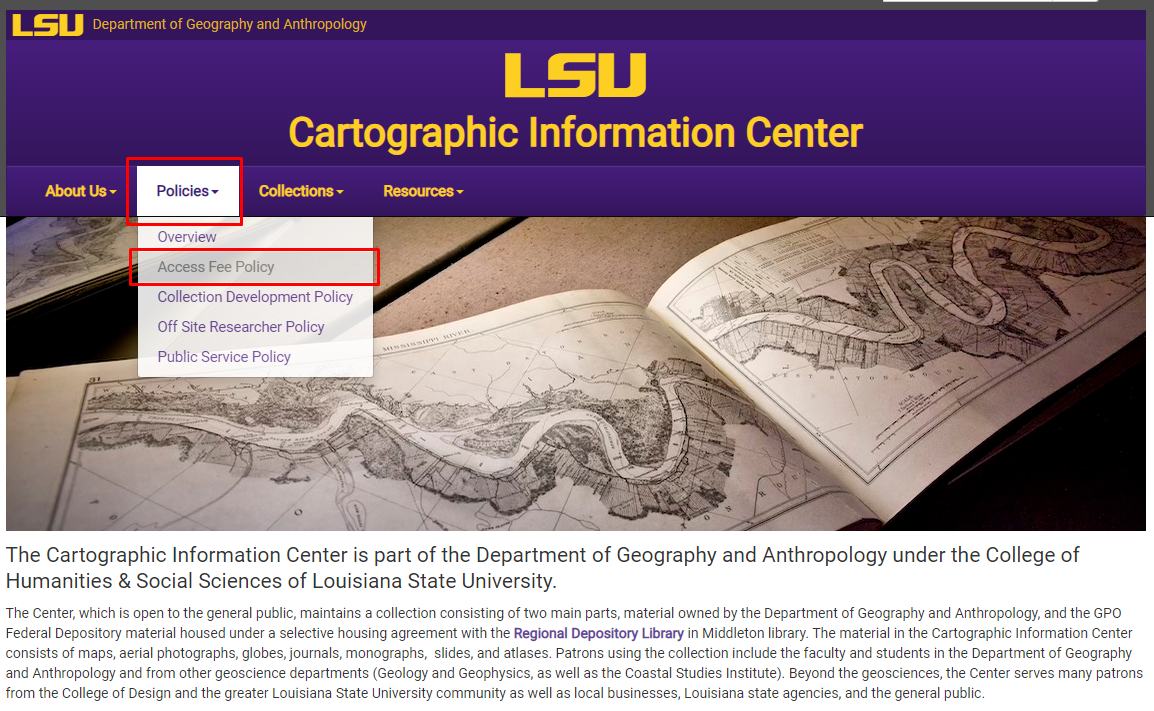The width and height of the screenshot is (1154, 711).
Task: Select Access Fee Policy menu item
Action: click(255, 267)
